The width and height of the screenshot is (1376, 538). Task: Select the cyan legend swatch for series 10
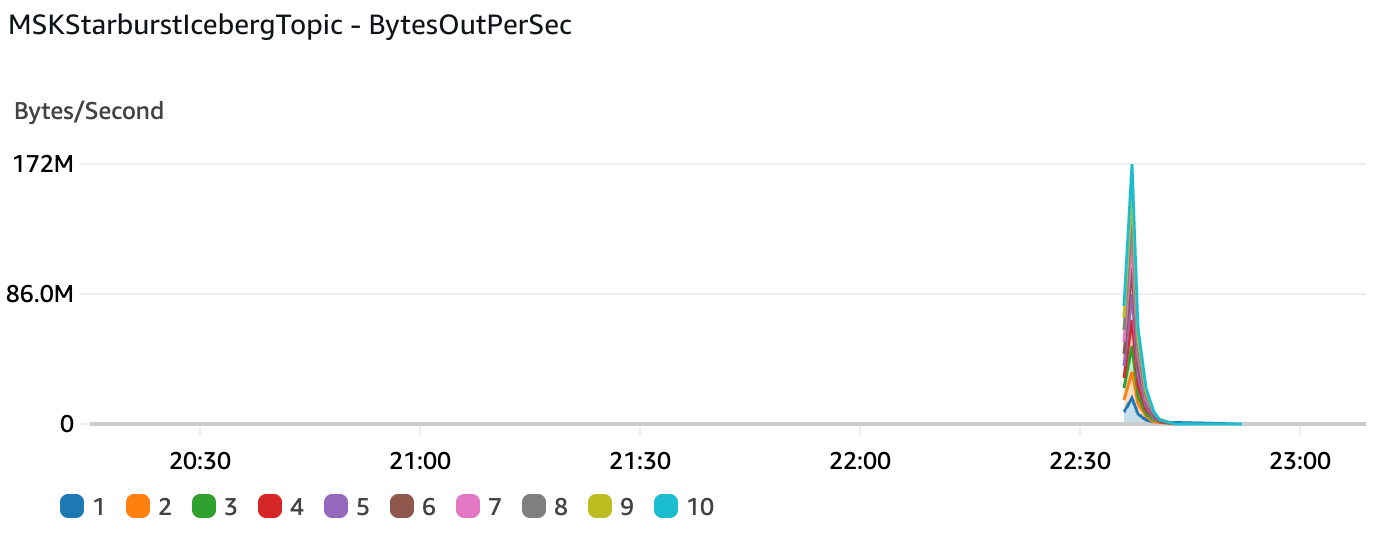666,507
